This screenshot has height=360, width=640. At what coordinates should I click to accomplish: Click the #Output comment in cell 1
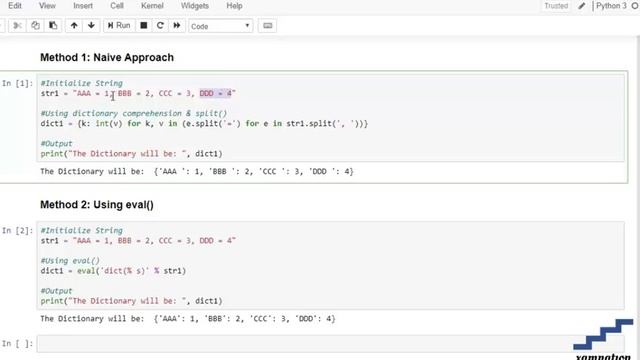56,144
